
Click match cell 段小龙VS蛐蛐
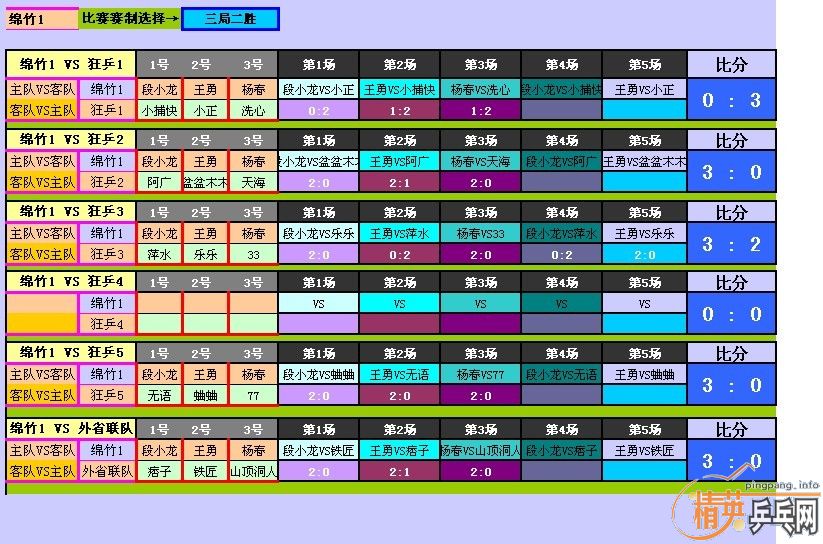[x=319, y=374]
